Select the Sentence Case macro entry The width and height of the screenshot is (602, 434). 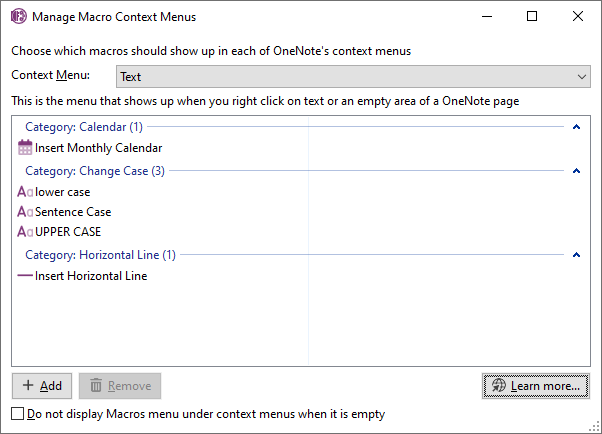(x=73, y=212)
